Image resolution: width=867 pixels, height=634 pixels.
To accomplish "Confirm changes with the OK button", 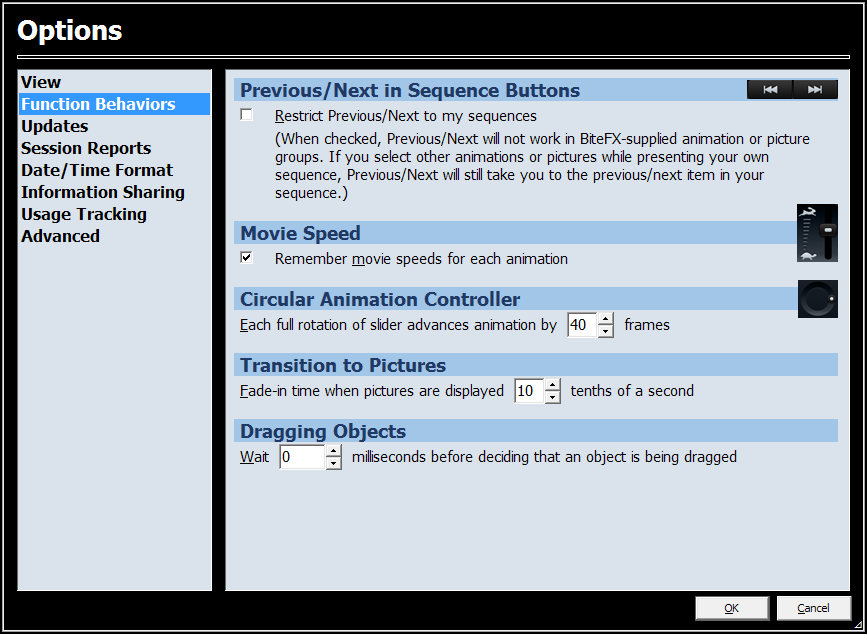I will (732, 608).
